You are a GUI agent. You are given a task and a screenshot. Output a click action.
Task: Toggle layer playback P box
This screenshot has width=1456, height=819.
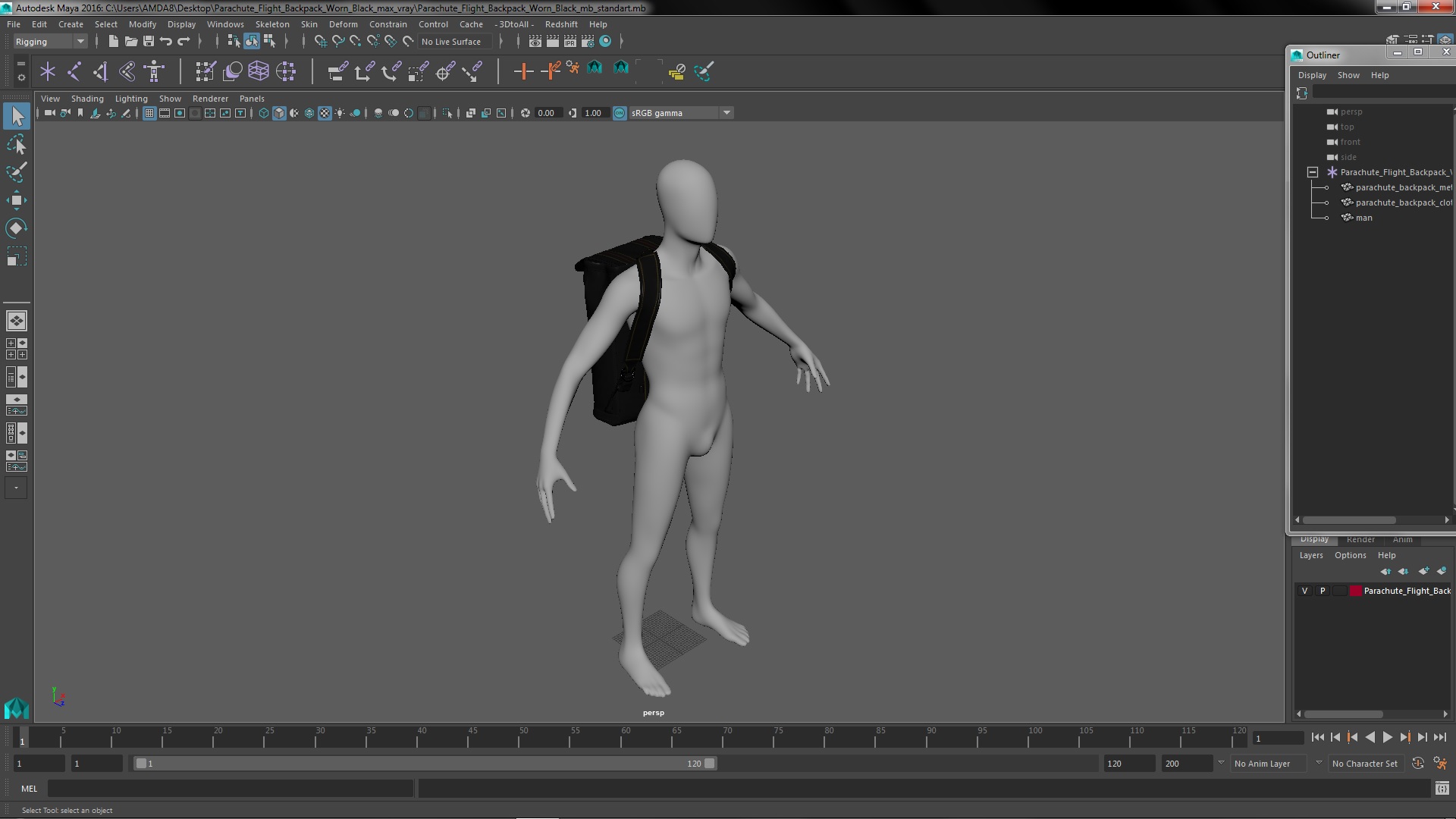1323,591
